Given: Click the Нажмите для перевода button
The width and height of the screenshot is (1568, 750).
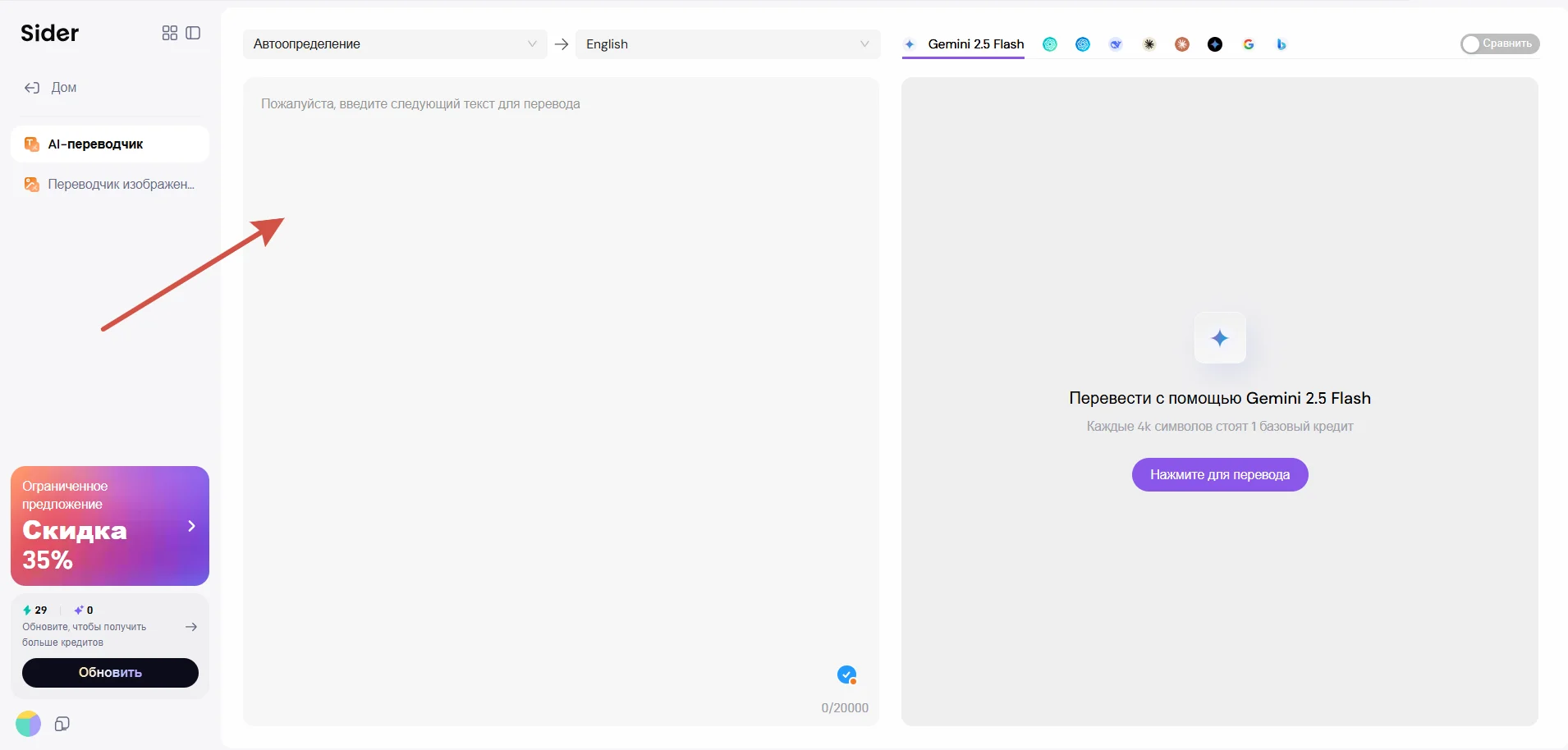Looking at the screenshot, I should (1220, 475).
